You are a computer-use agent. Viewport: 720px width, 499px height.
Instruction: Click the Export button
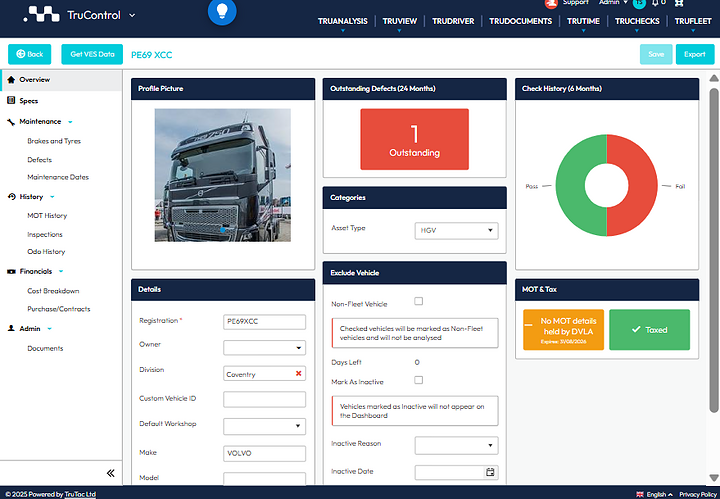pos(695,54)
